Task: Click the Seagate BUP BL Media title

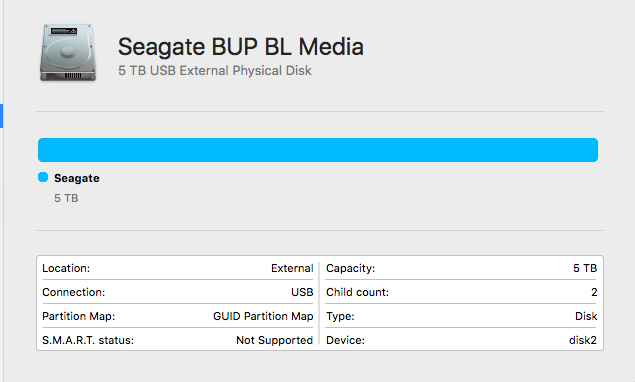Action: pyautogui.click(x=241, y=47)
